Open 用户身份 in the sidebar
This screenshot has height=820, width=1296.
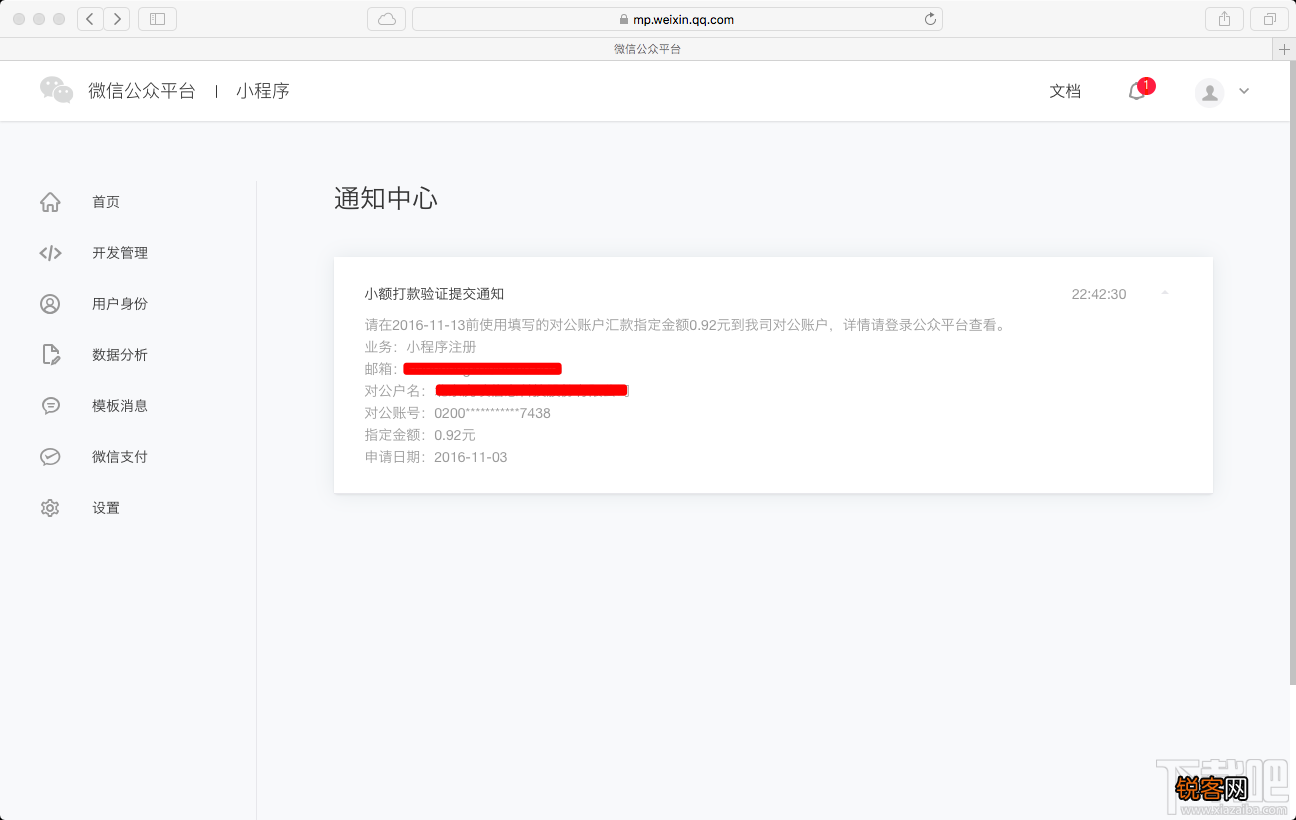pos(120,304)
